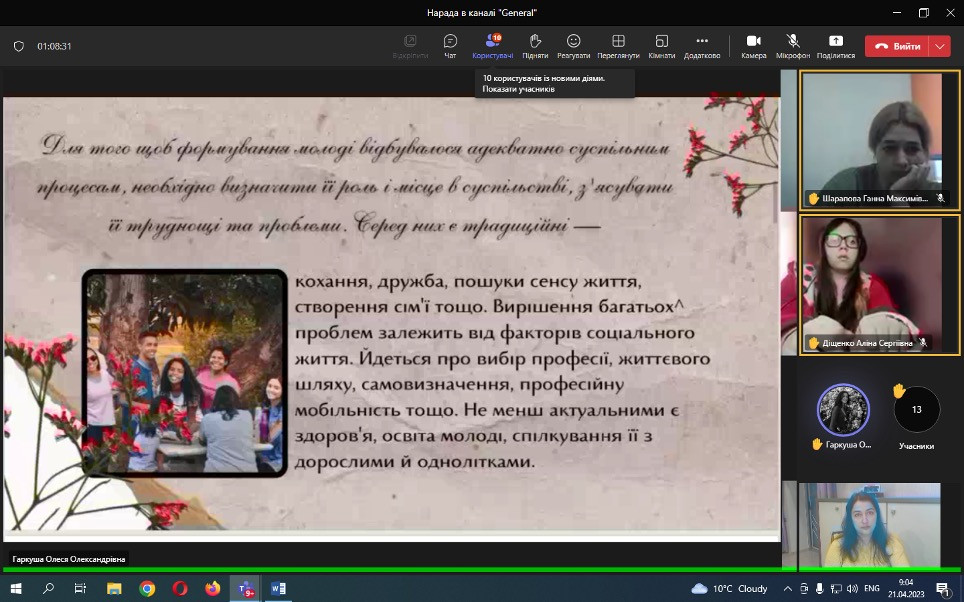Share screen with Поділитися icon
Viewport: 964px width, 602px height.
pos(835,45)
